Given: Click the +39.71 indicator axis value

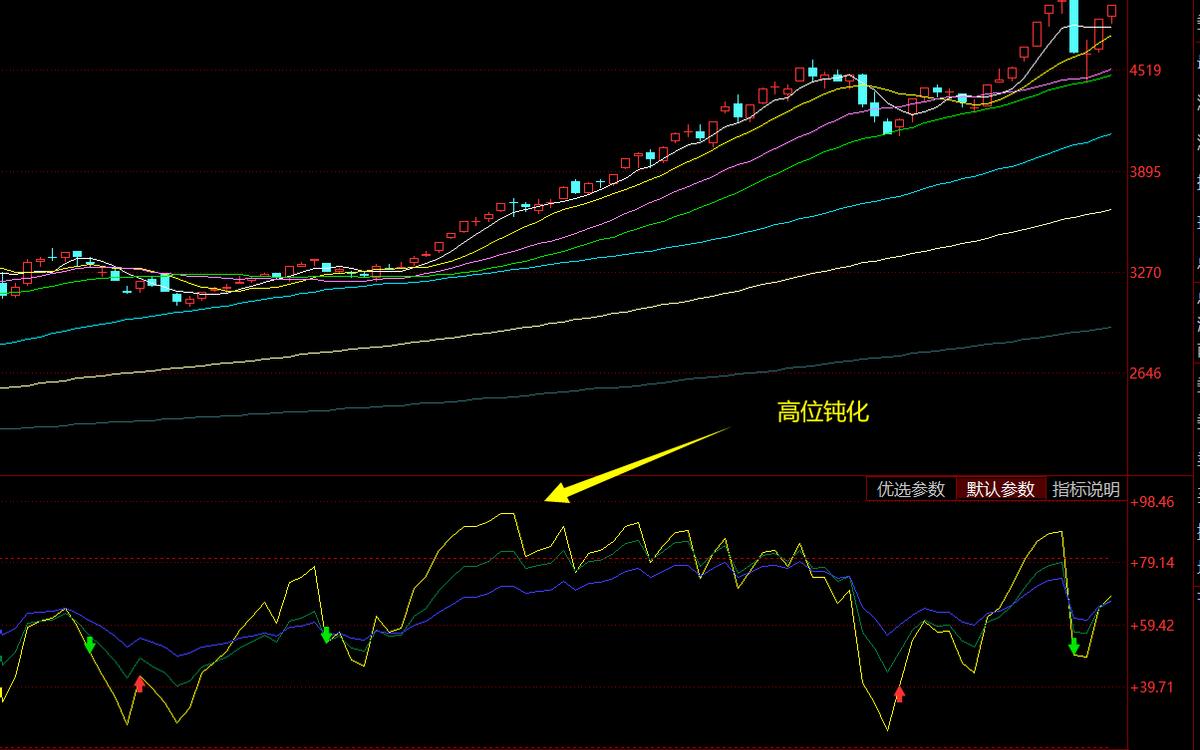Looking at the screenshot, I should point(1151,688).
